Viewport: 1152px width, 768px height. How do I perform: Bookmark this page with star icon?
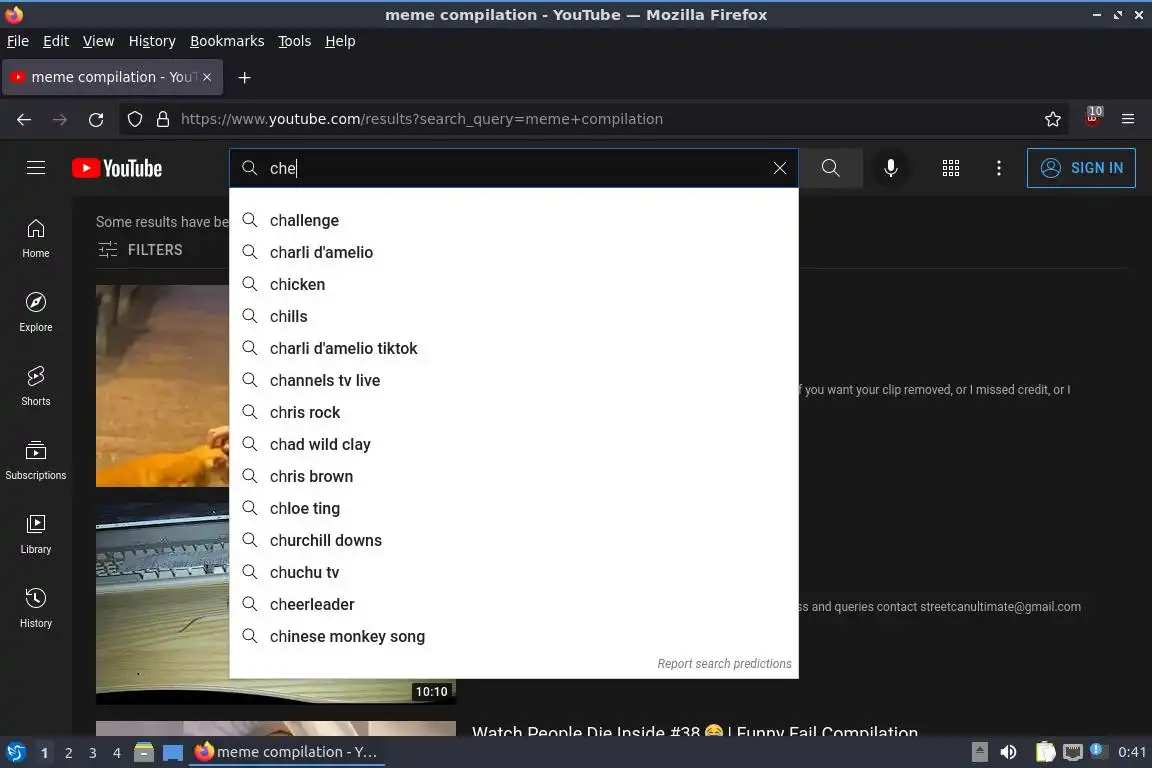[1053, 119]
